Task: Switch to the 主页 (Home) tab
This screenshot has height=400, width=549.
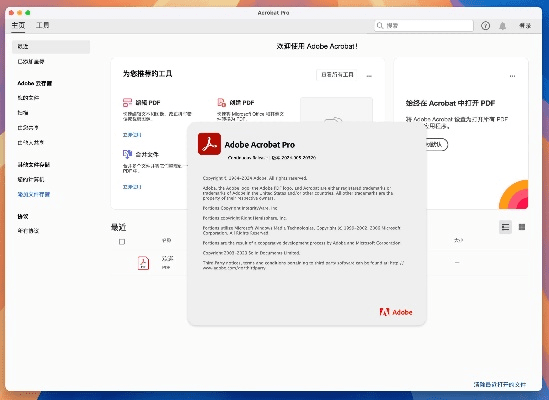Action: 18,25
